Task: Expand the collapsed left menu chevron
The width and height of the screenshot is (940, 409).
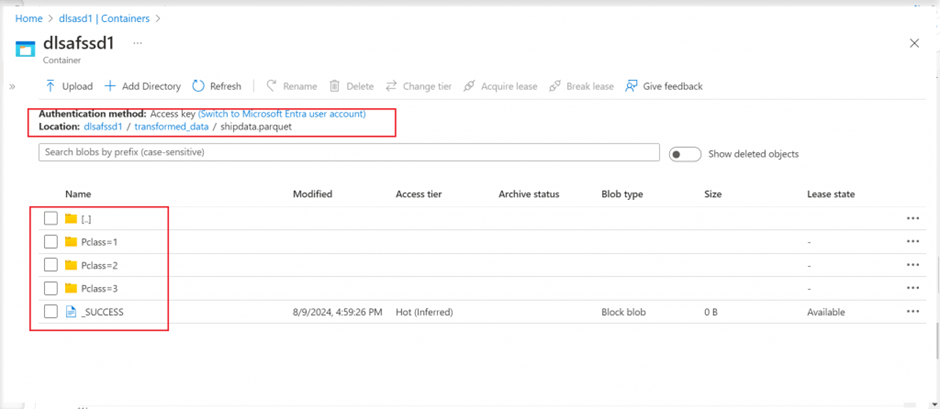Action: point(12,87)
